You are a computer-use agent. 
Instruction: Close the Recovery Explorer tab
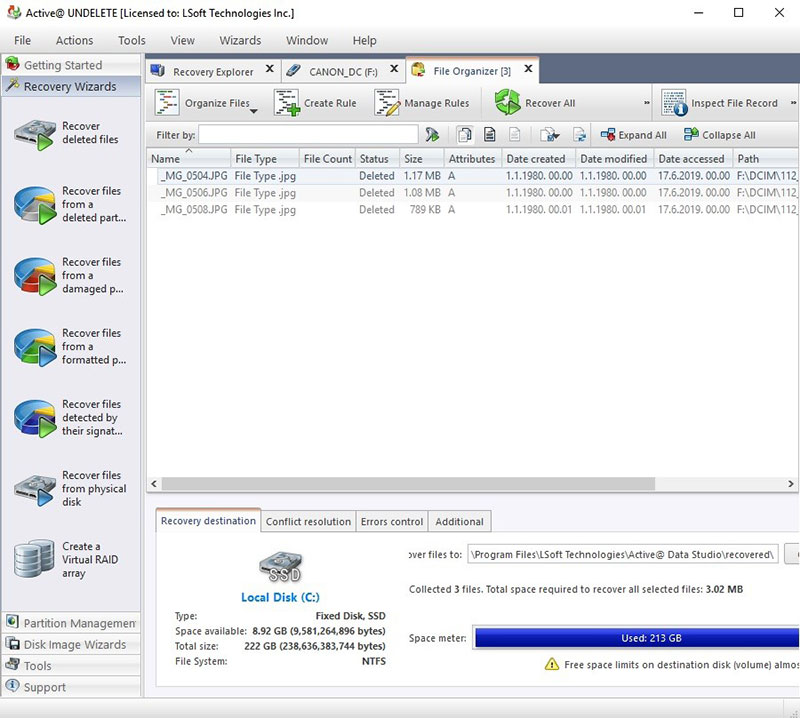[x=270, y=68]
